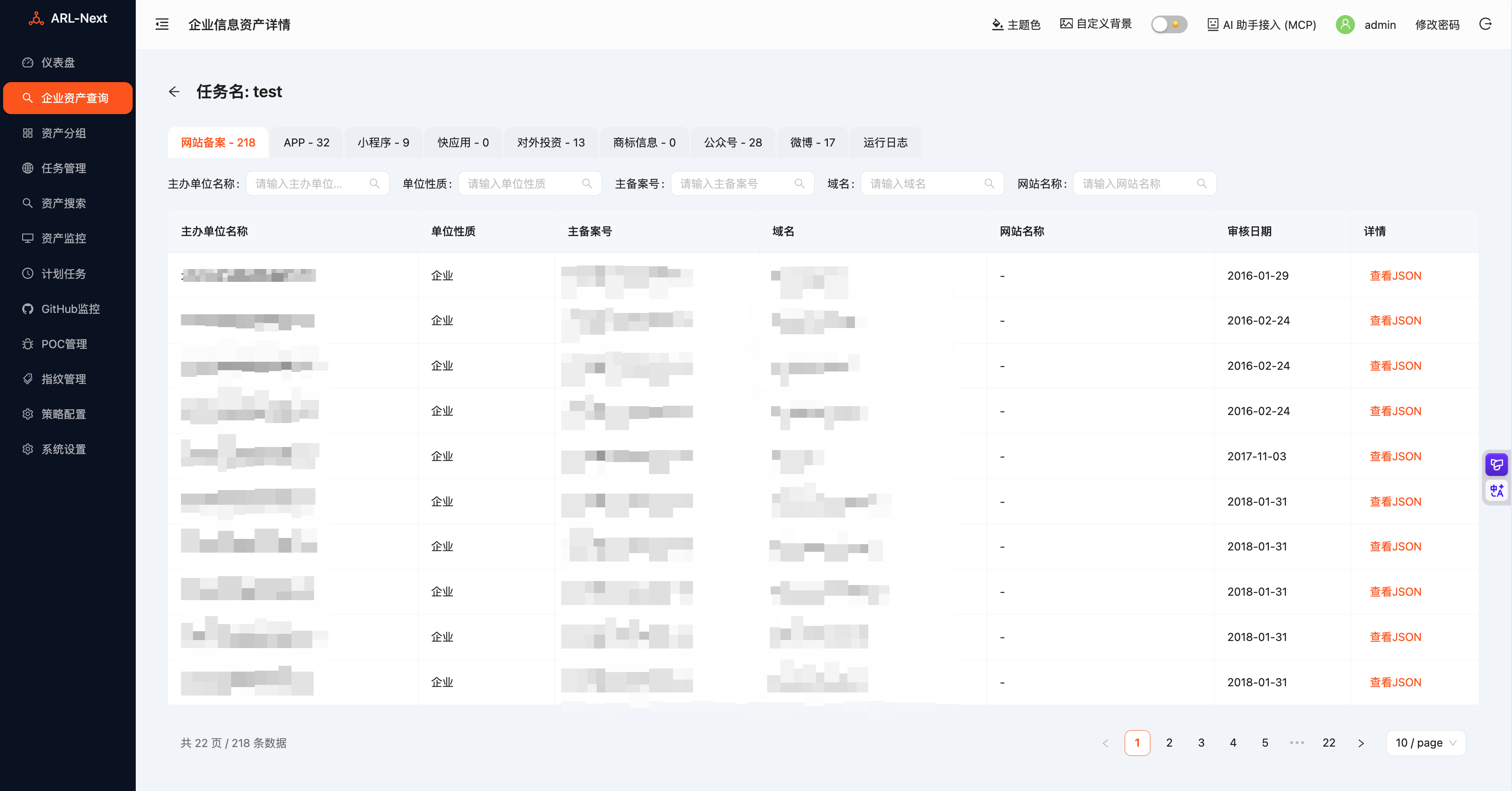The height and width of the screenshot is (791, 1512).
Task: Click the 修改密码 link
Action: (1437, 25)
